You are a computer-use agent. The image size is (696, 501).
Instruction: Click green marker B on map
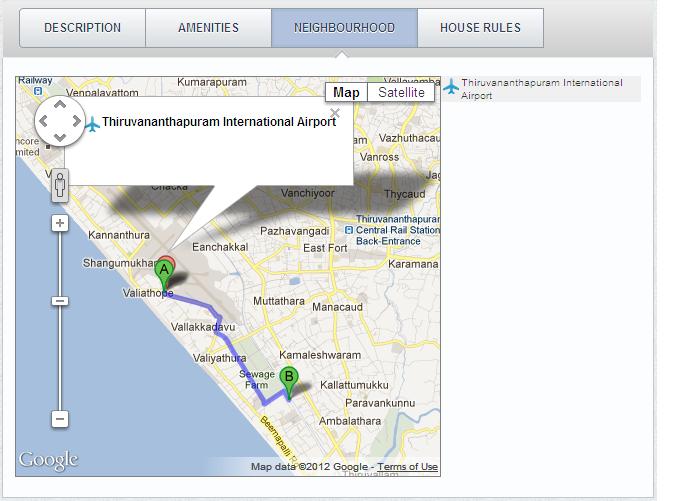pyautogui.click(x=289, y=382)
